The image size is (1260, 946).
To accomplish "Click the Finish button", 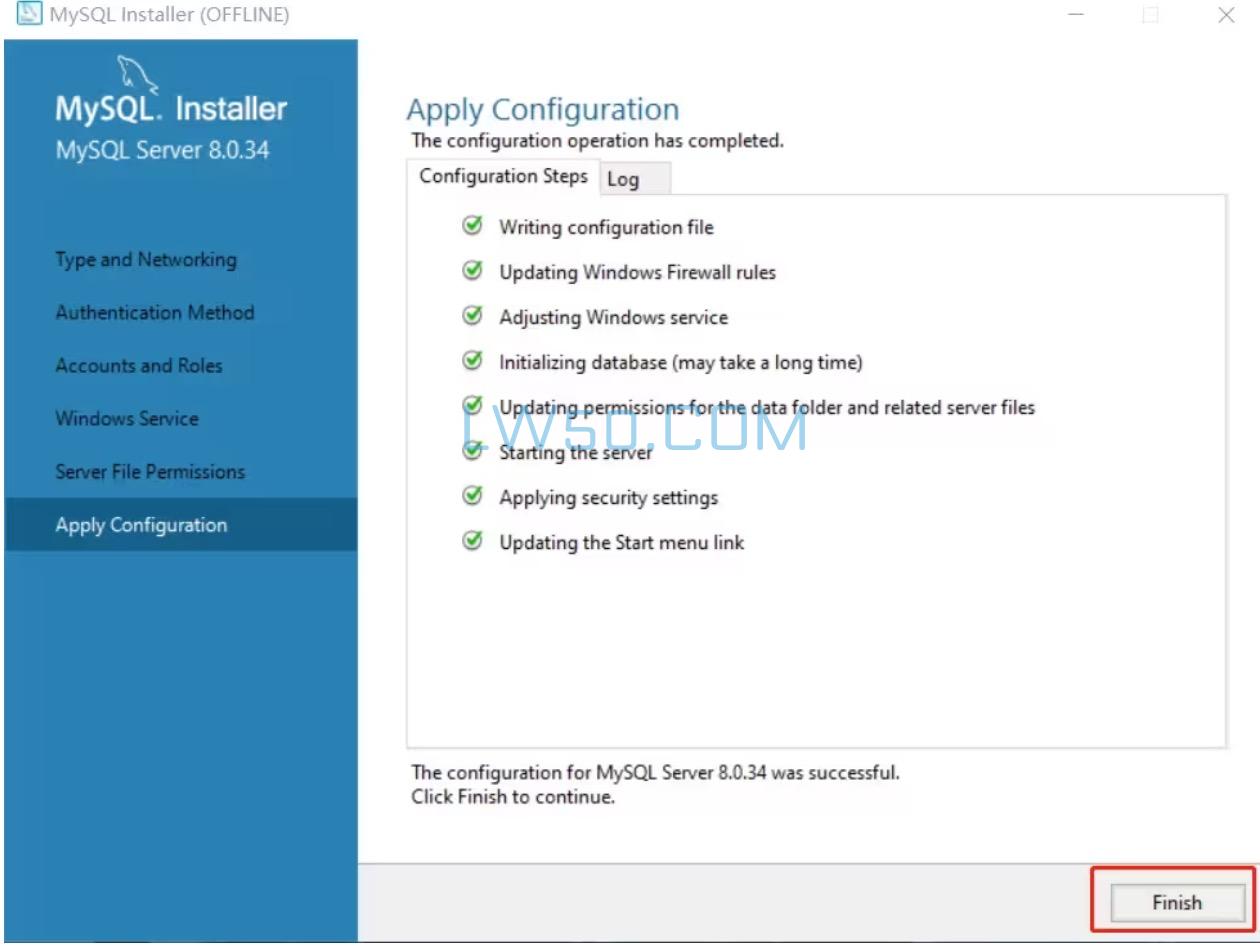I will (x=1176, y=902).
